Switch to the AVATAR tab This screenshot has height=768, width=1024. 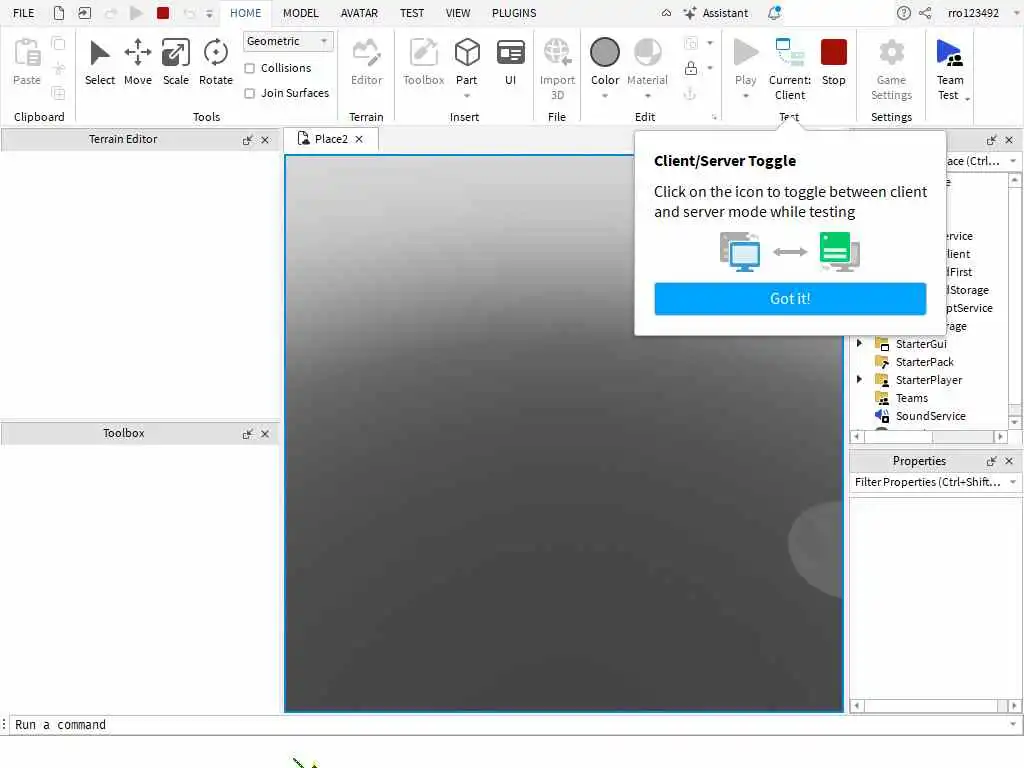(x=359, y=13)
